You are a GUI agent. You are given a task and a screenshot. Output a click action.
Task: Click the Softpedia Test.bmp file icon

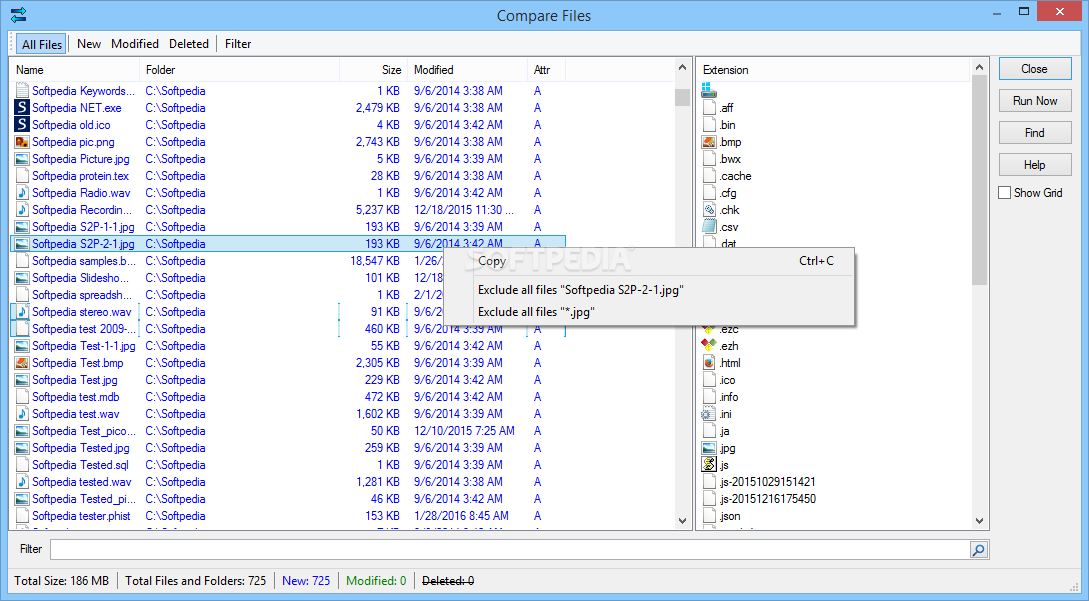(22, 363)
